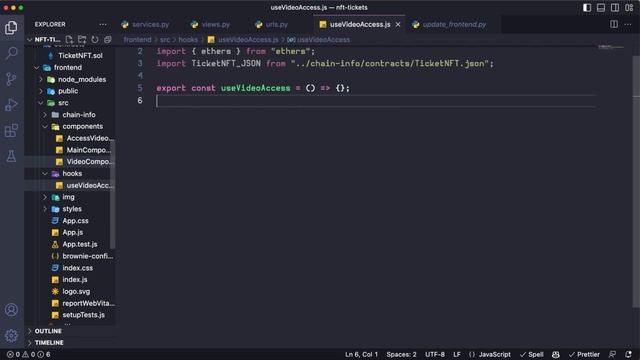Viewport: 640px width, 360px height.
Task: Open the Manage gear settings
Action: coord(11,336)
